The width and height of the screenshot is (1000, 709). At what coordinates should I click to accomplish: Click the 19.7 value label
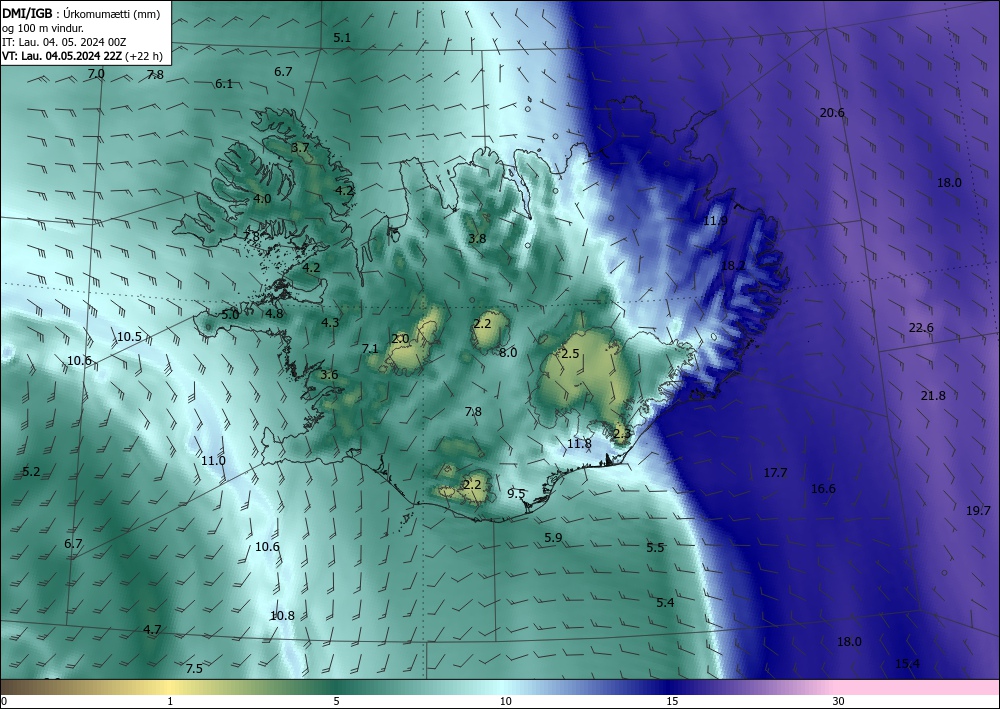(x=978, y=510)
